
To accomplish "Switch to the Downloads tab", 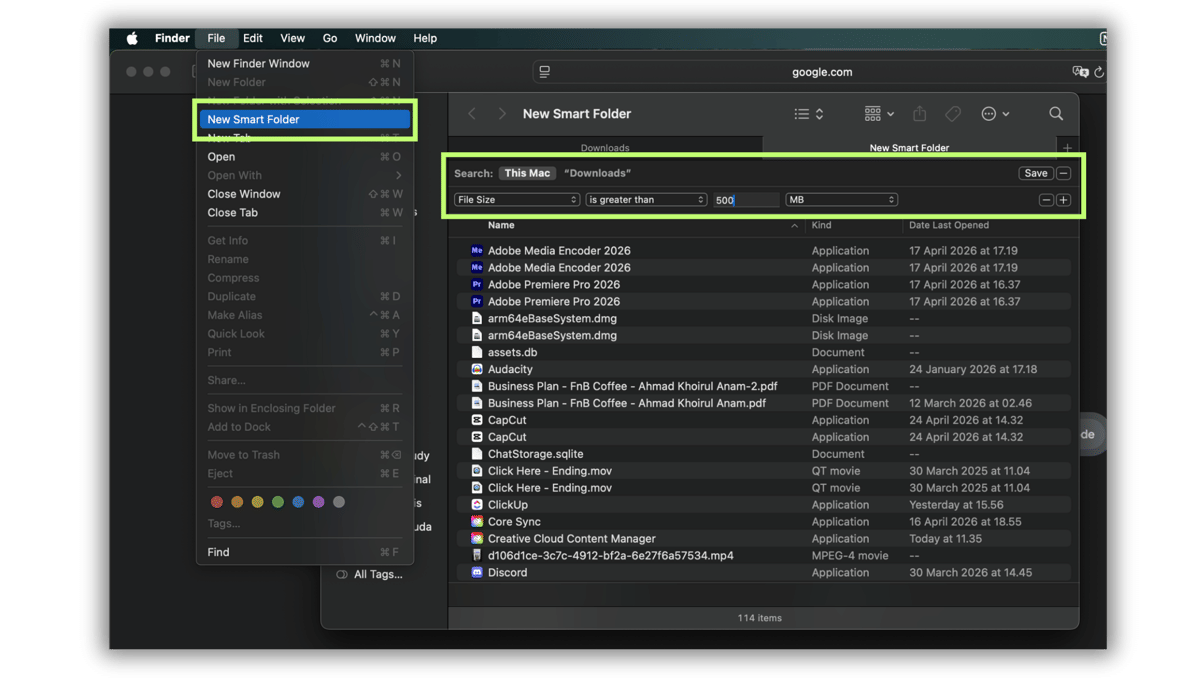I will coord(605,147).
